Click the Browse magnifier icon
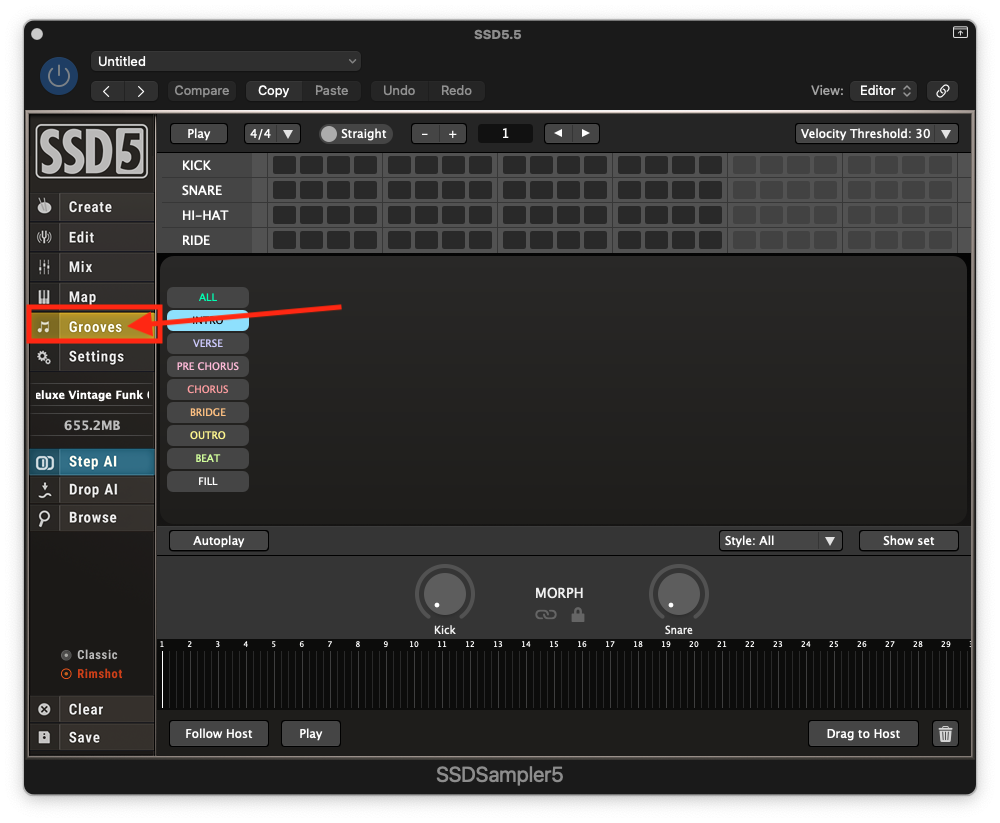 tap(44, 518)
